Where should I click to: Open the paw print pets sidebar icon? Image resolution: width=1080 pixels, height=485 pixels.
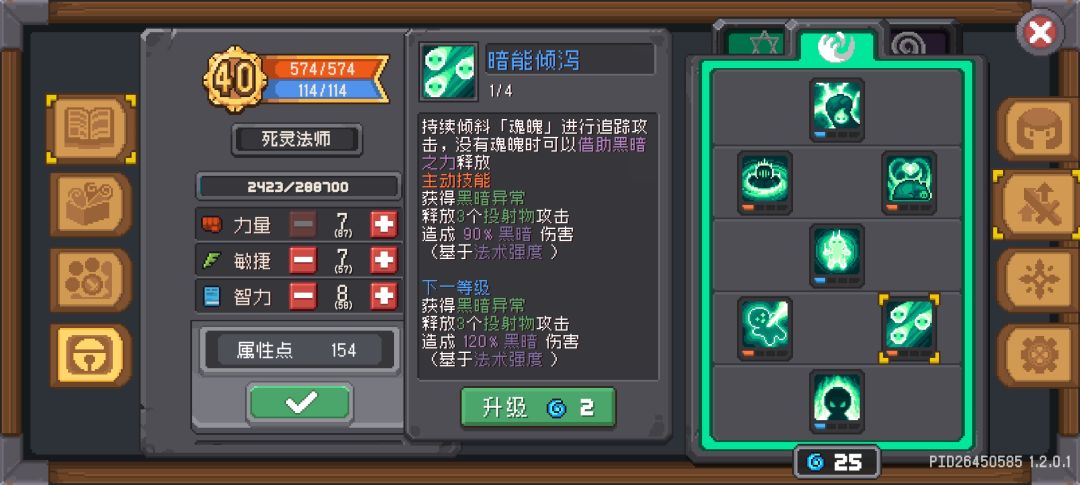tap(91, 280)
